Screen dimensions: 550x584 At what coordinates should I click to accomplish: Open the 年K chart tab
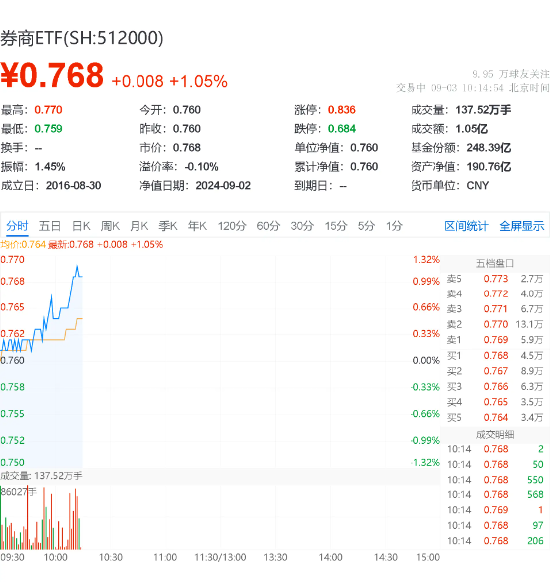(197, 226)
